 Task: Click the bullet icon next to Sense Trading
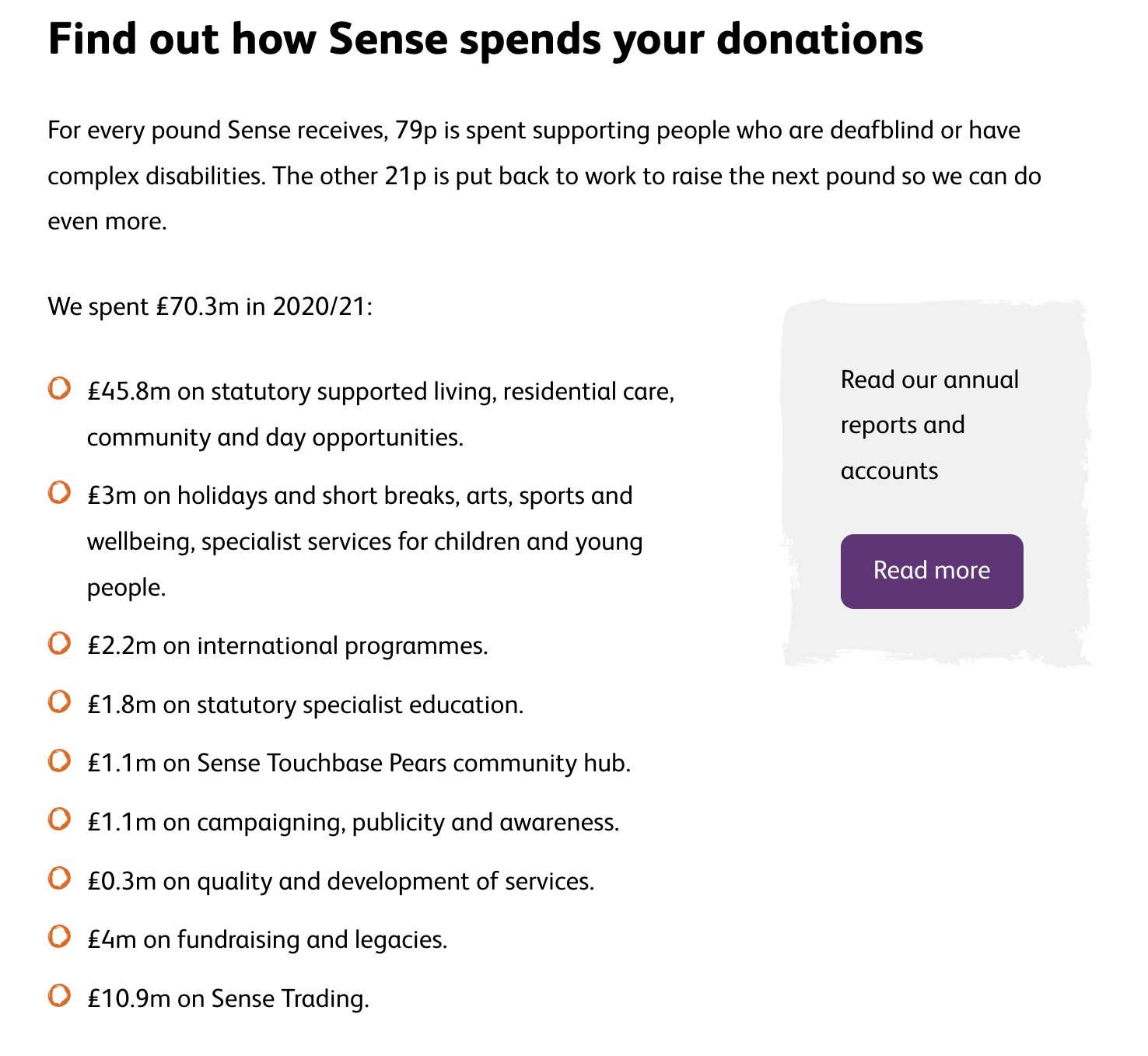coord(61,997)
